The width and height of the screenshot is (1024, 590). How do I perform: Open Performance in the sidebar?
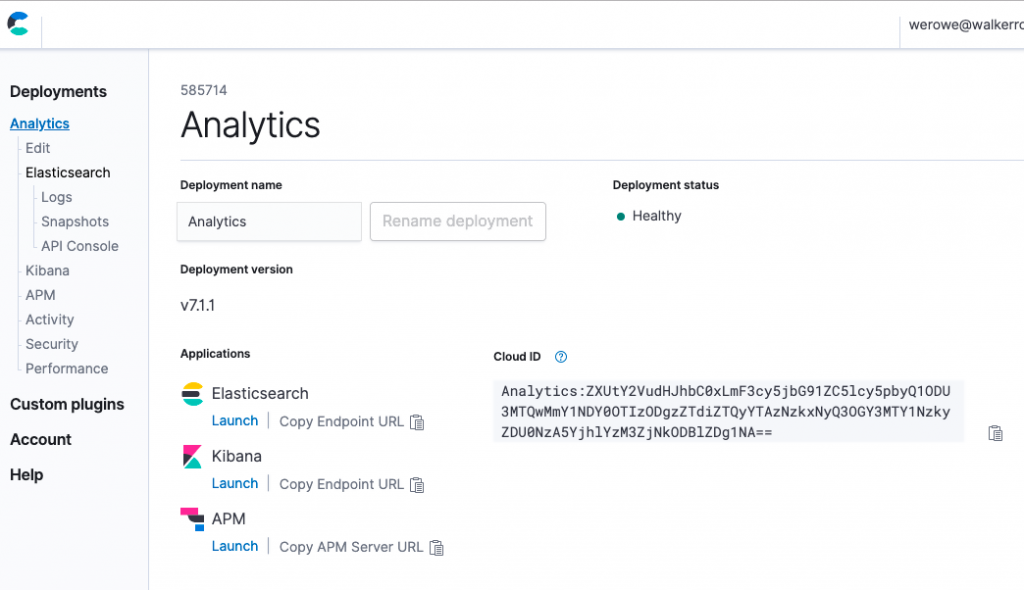[67, 369]
